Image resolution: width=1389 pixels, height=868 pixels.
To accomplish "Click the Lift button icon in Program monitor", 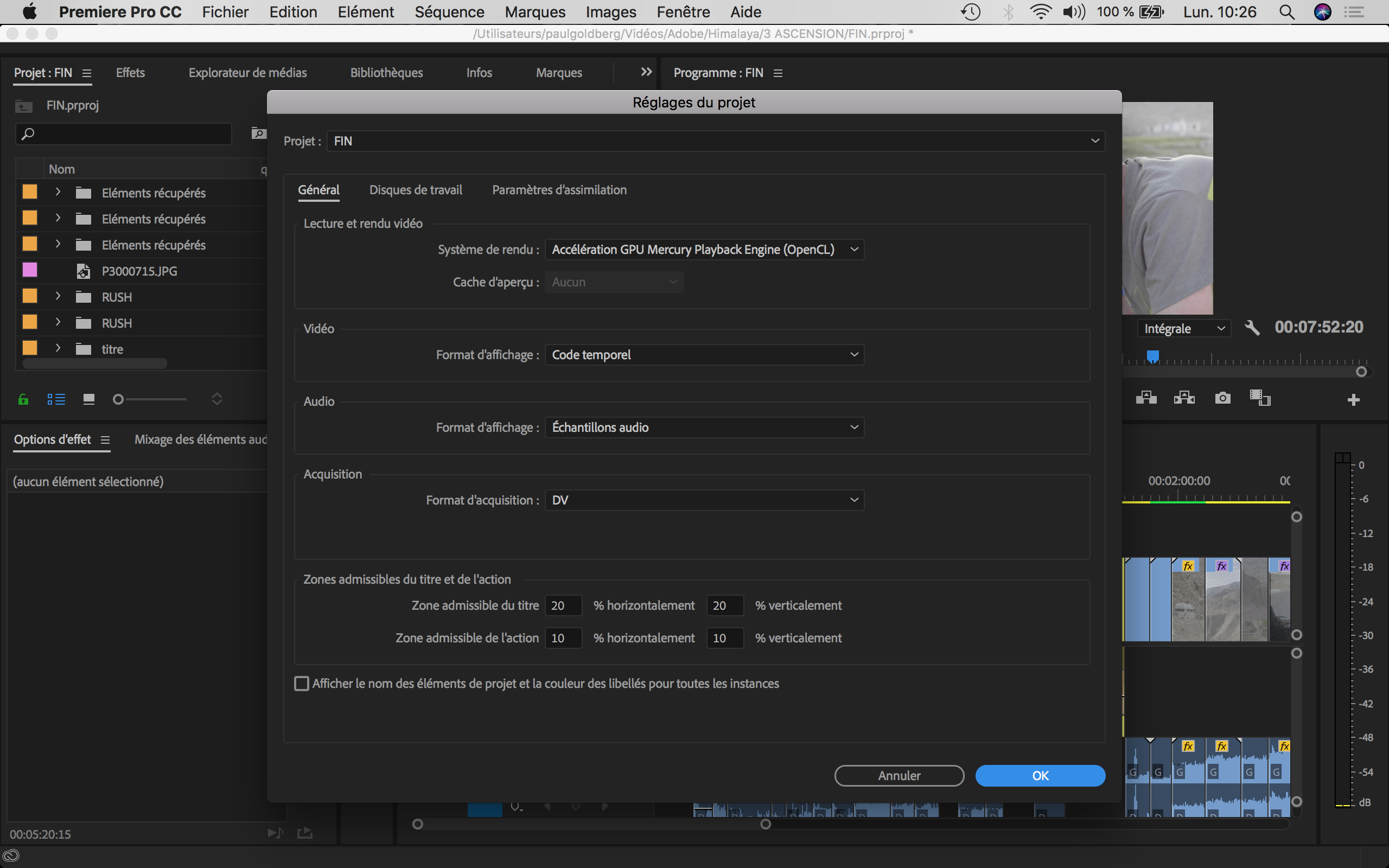I will pyautogui.click(x=1145, y=398).
